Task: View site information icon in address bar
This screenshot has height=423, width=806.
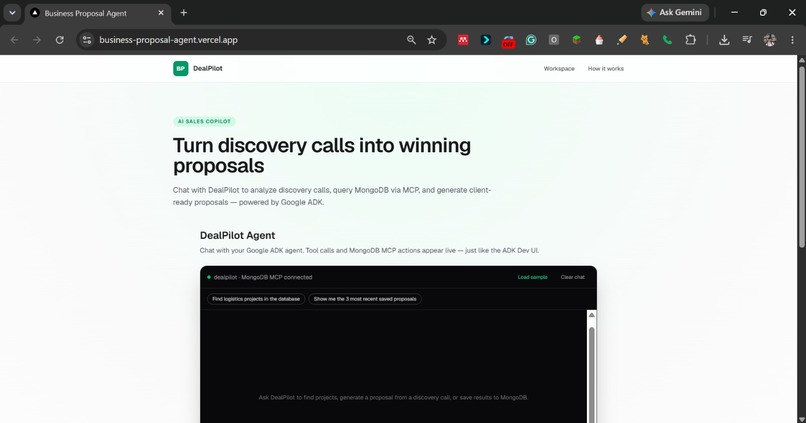Action: tap(87, 40)
